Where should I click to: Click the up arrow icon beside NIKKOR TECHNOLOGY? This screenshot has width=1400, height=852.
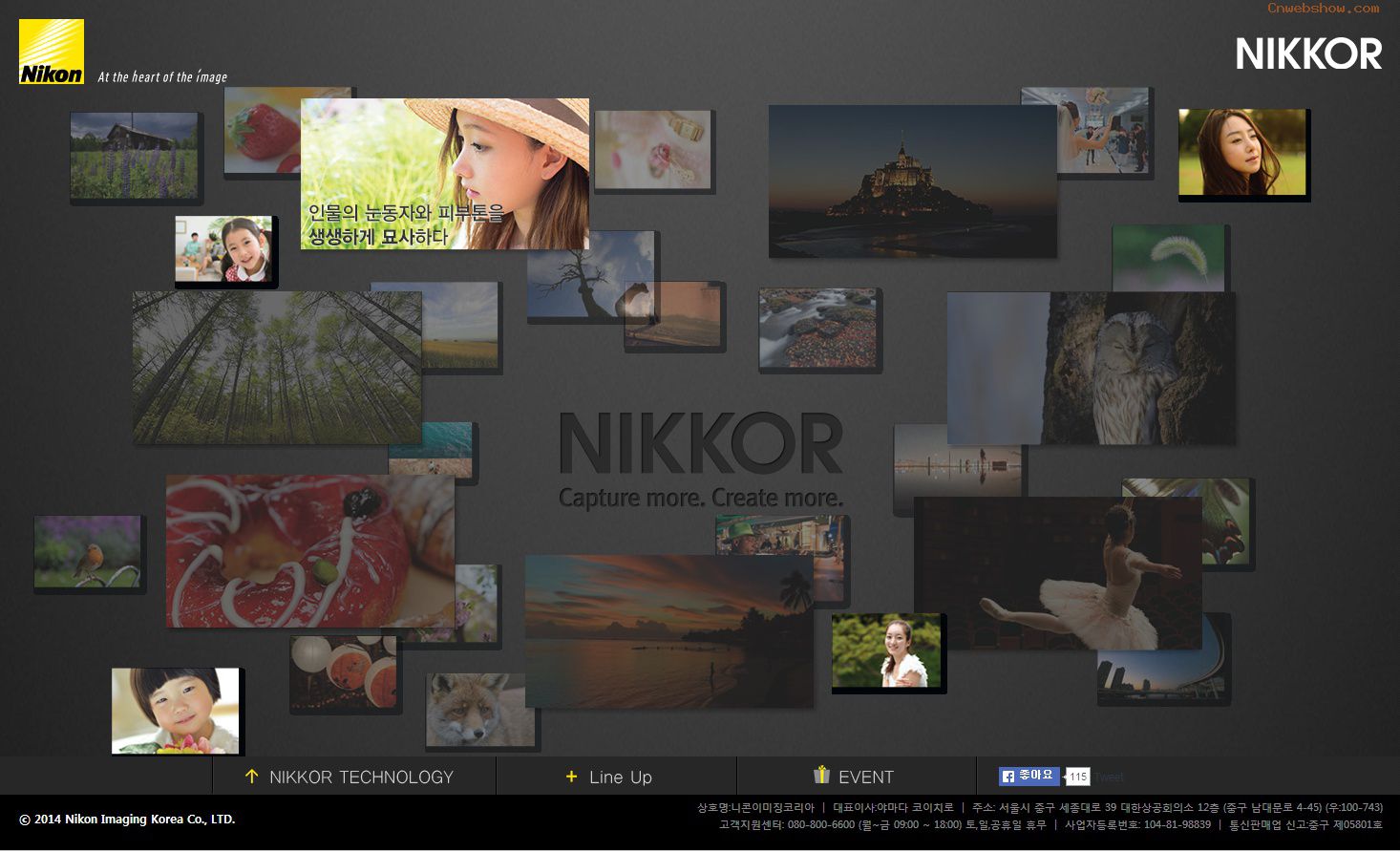[x=252, y=777]
